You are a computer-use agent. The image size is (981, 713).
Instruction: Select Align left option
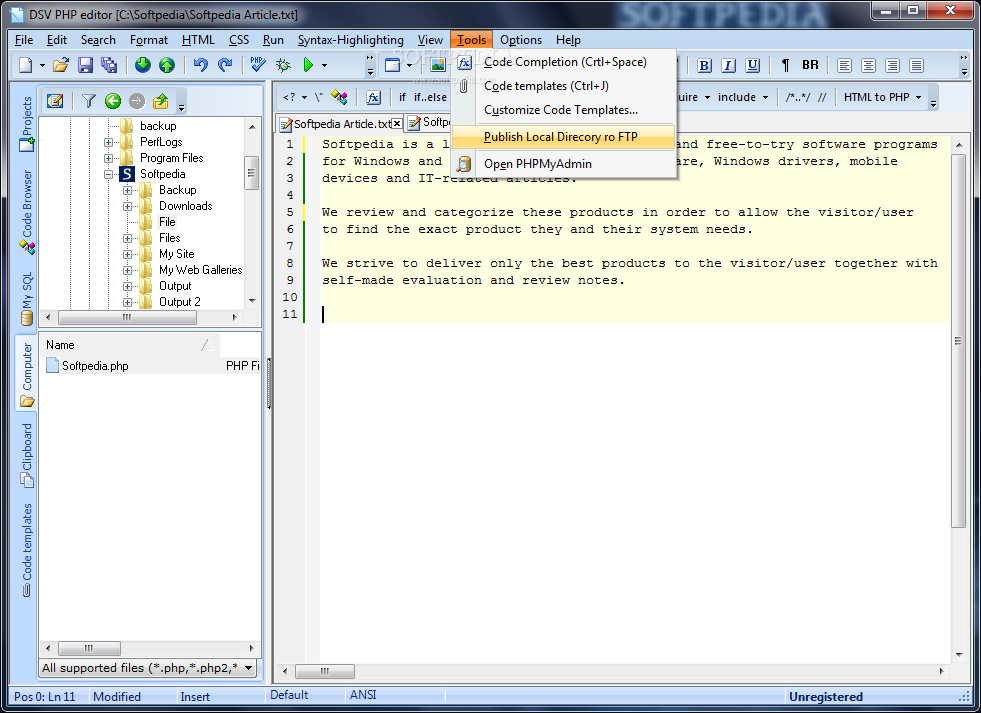844,65
